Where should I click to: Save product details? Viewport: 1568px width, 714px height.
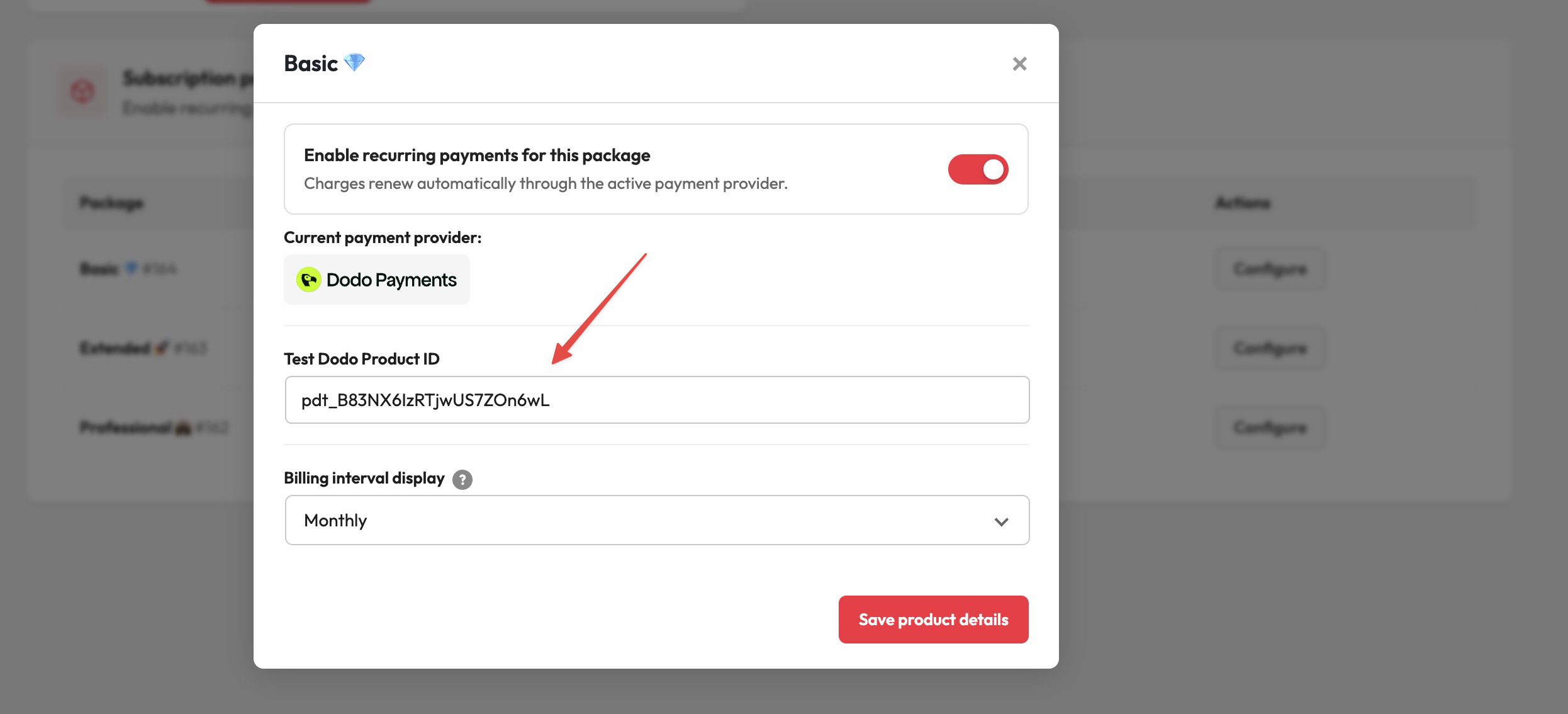pyautogui.click(x=933, y=620)
